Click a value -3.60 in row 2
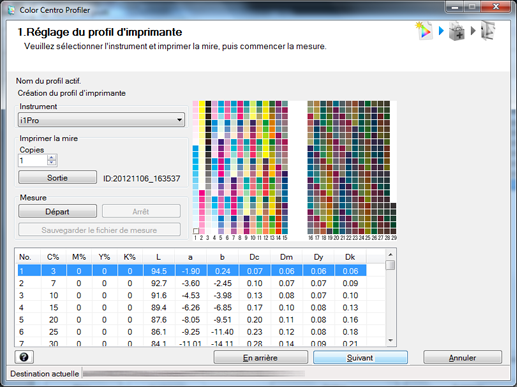 click(x=191, y=283)
